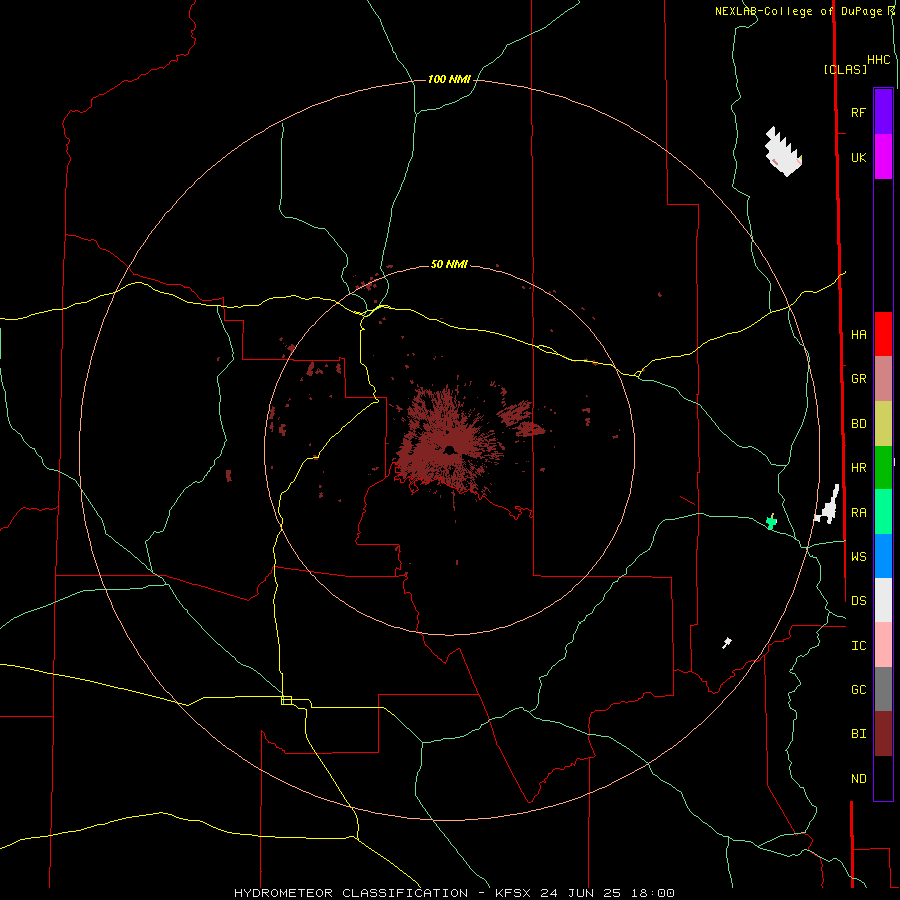Viewport: 900px width, 900px height.
Task: Click the ND black legend swatch
Action: click(883, 778)
